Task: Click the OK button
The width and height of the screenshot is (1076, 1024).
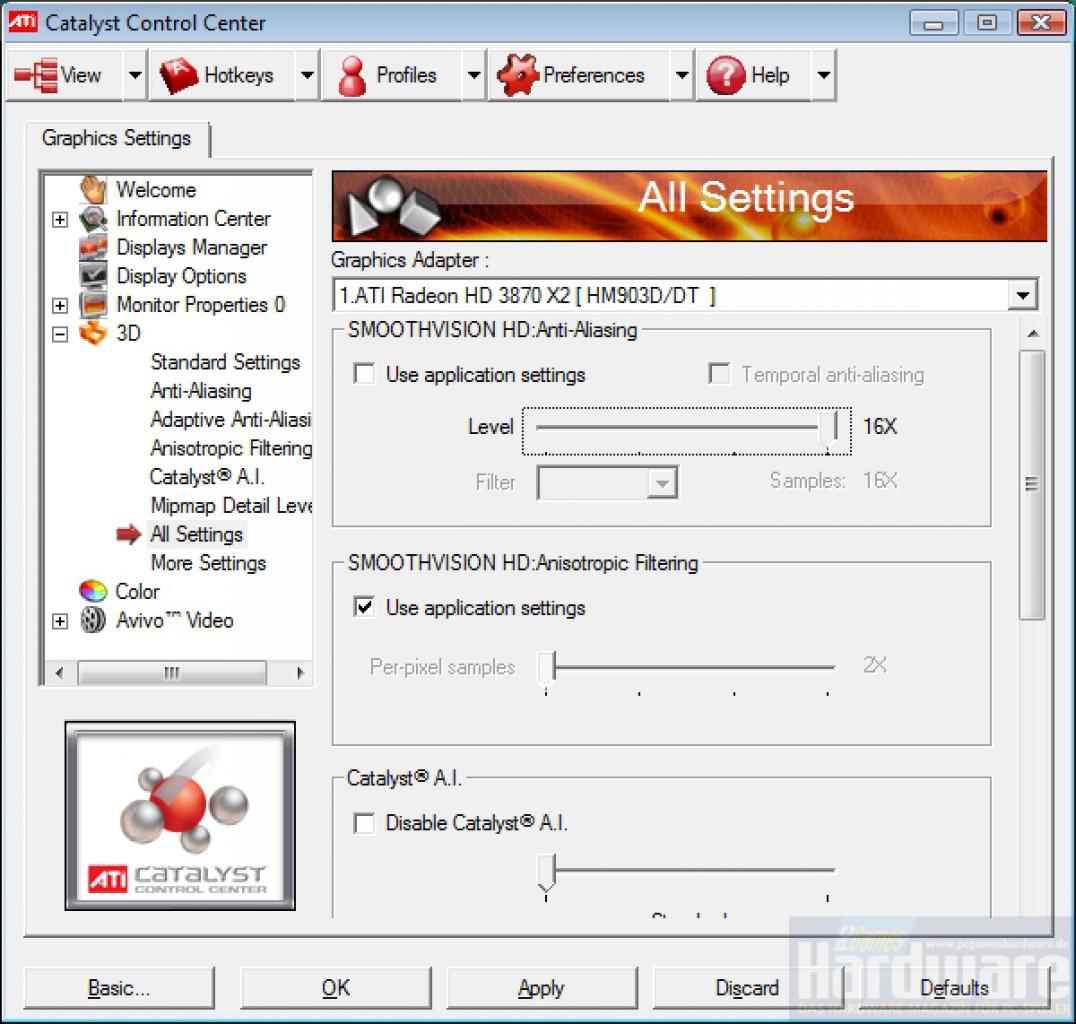Action: [x=336, y=988]
